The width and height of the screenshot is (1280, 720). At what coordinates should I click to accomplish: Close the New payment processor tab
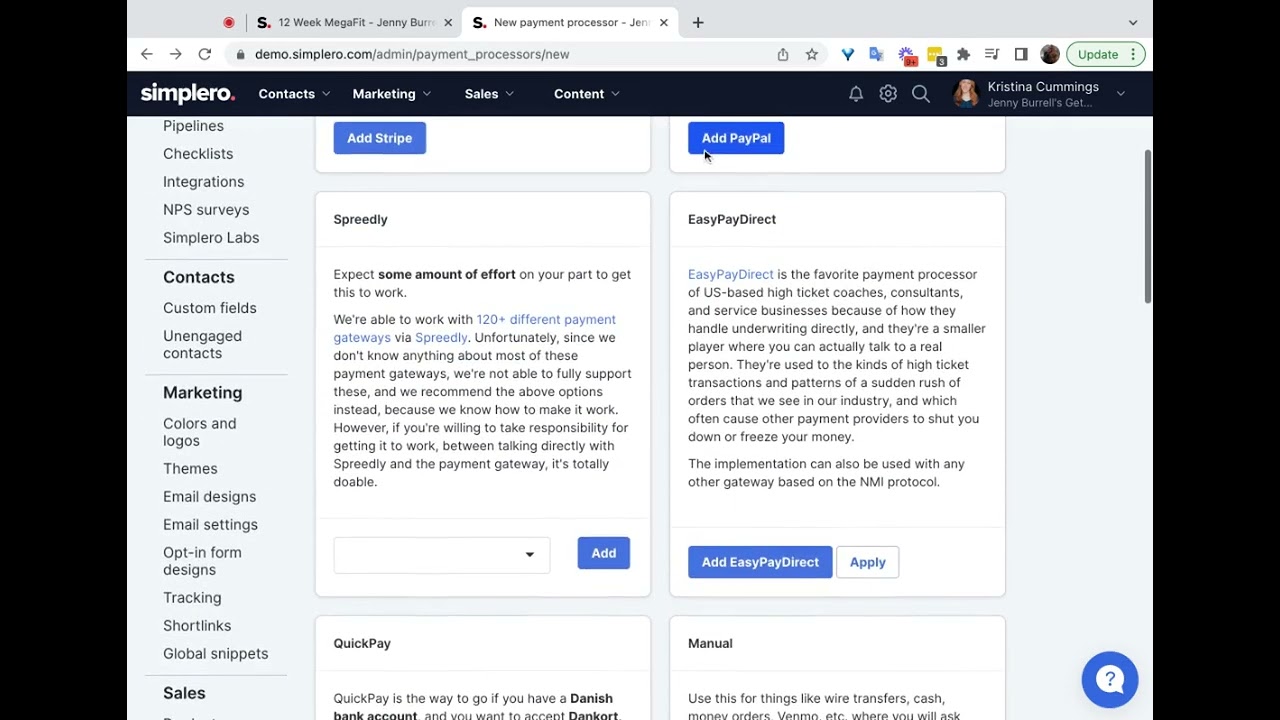click(x=663, y=22)
